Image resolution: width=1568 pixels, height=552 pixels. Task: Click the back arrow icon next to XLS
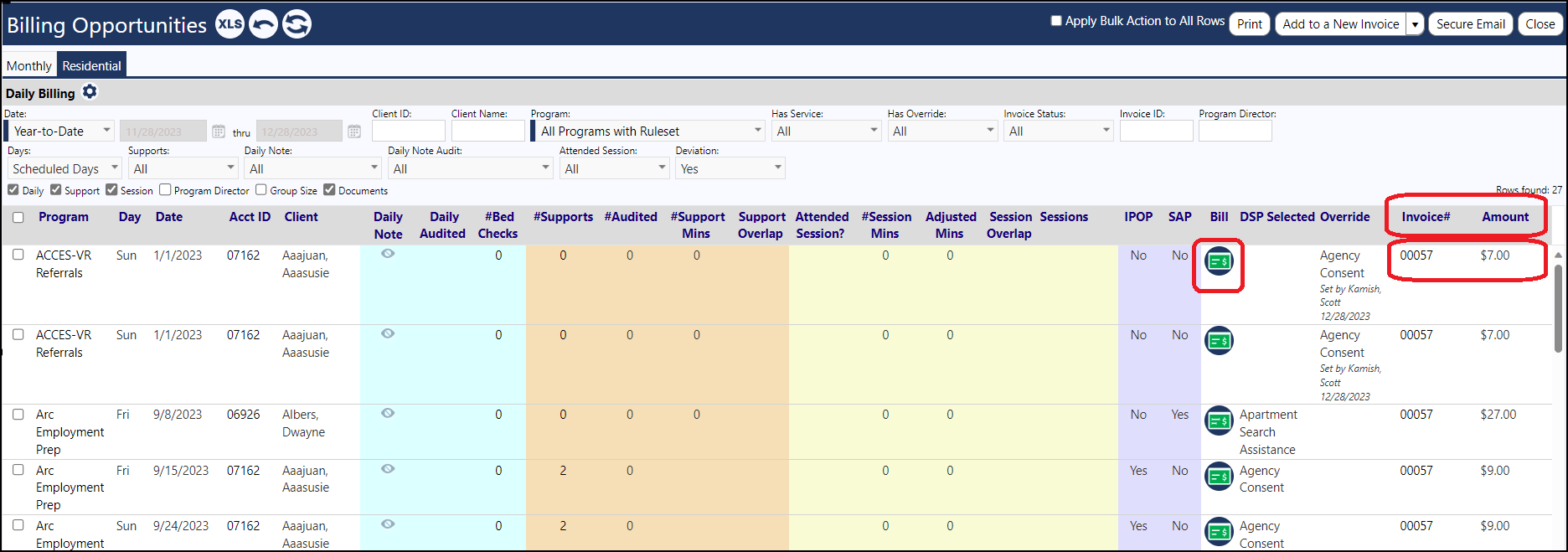point(264,24)
